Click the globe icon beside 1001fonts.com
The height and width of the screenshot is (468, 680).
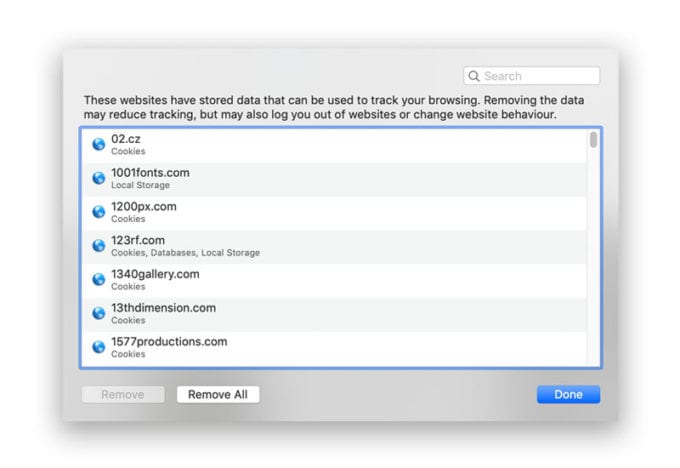coord(99,178)
